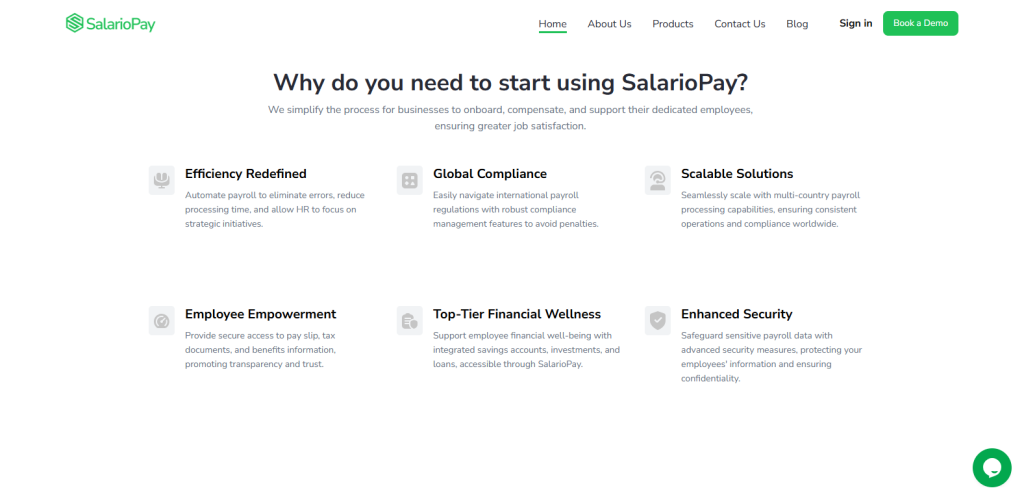This screenshot has height=497, width=1024.
Task: Click the Employee Empowerment gauge icon
Action: (x=161, y=321)
